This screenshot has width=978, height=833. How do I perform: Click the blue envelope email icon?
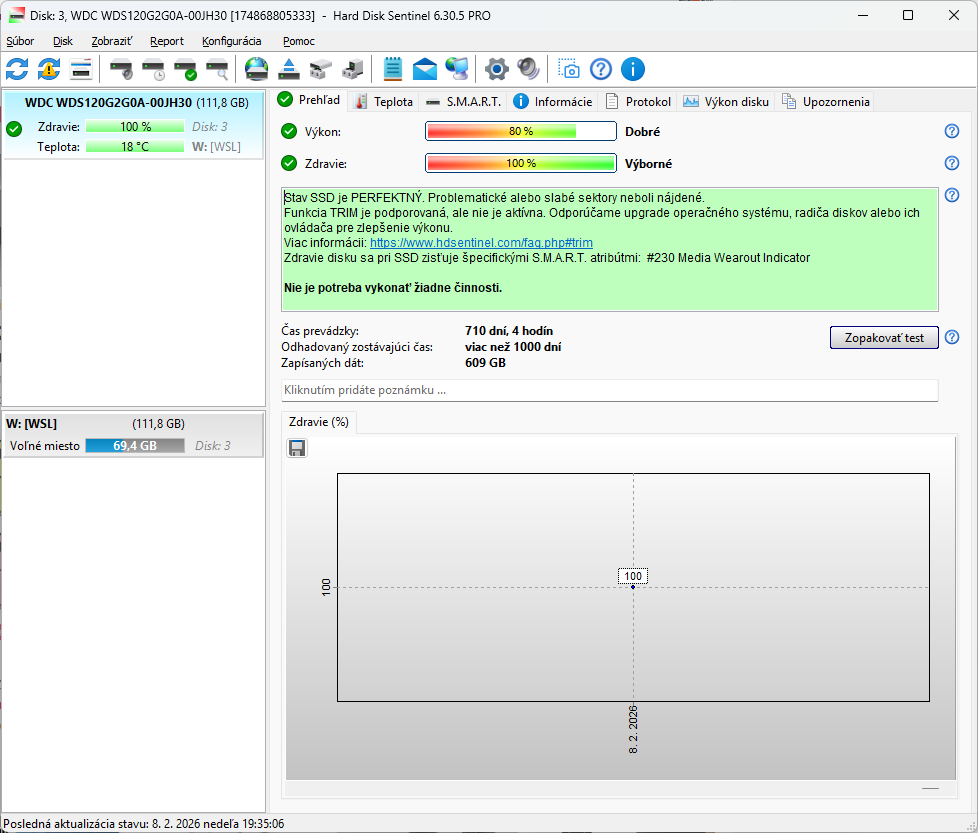[425, 69]
